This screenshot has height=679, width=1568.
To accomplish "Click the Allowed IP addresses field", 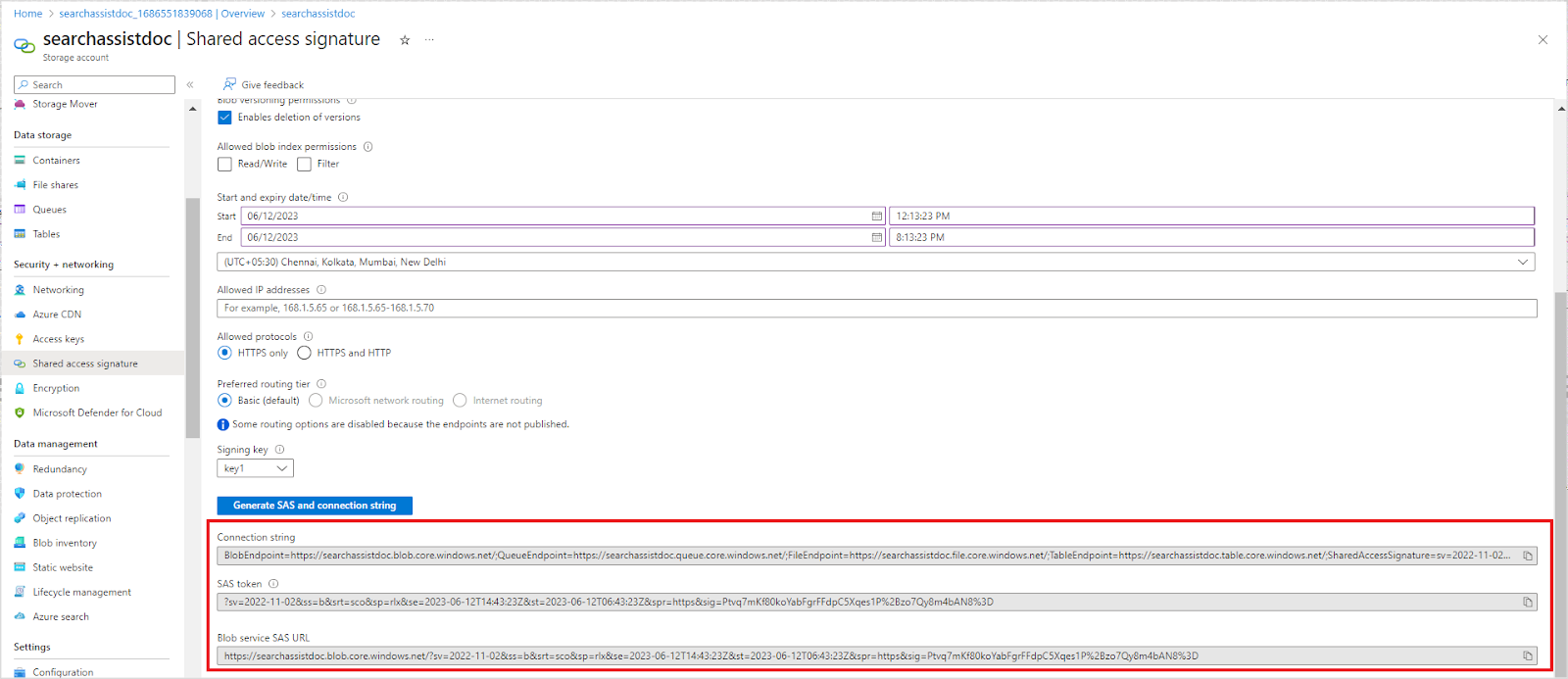I will point(876,308).
